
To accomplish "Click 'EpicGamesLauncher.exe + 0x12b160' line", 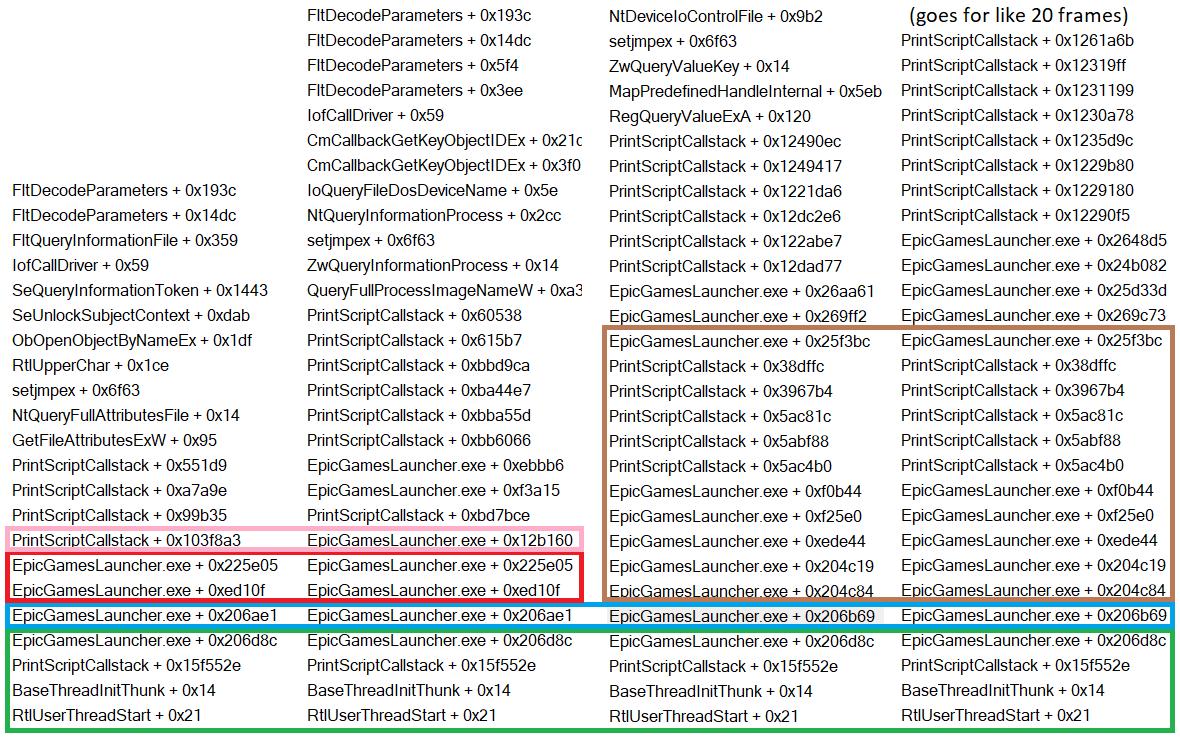I will click(x=440, y=540).
